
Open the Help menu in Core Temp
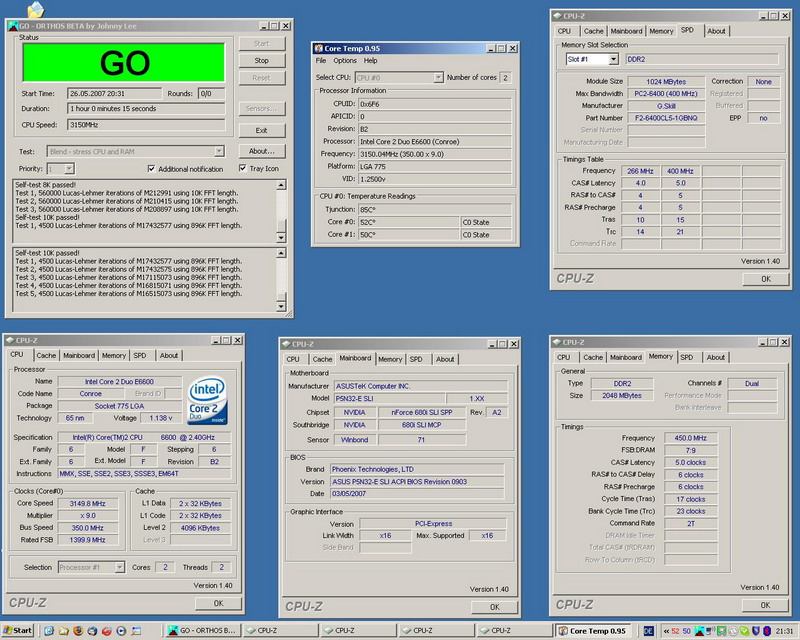point(370,60)
